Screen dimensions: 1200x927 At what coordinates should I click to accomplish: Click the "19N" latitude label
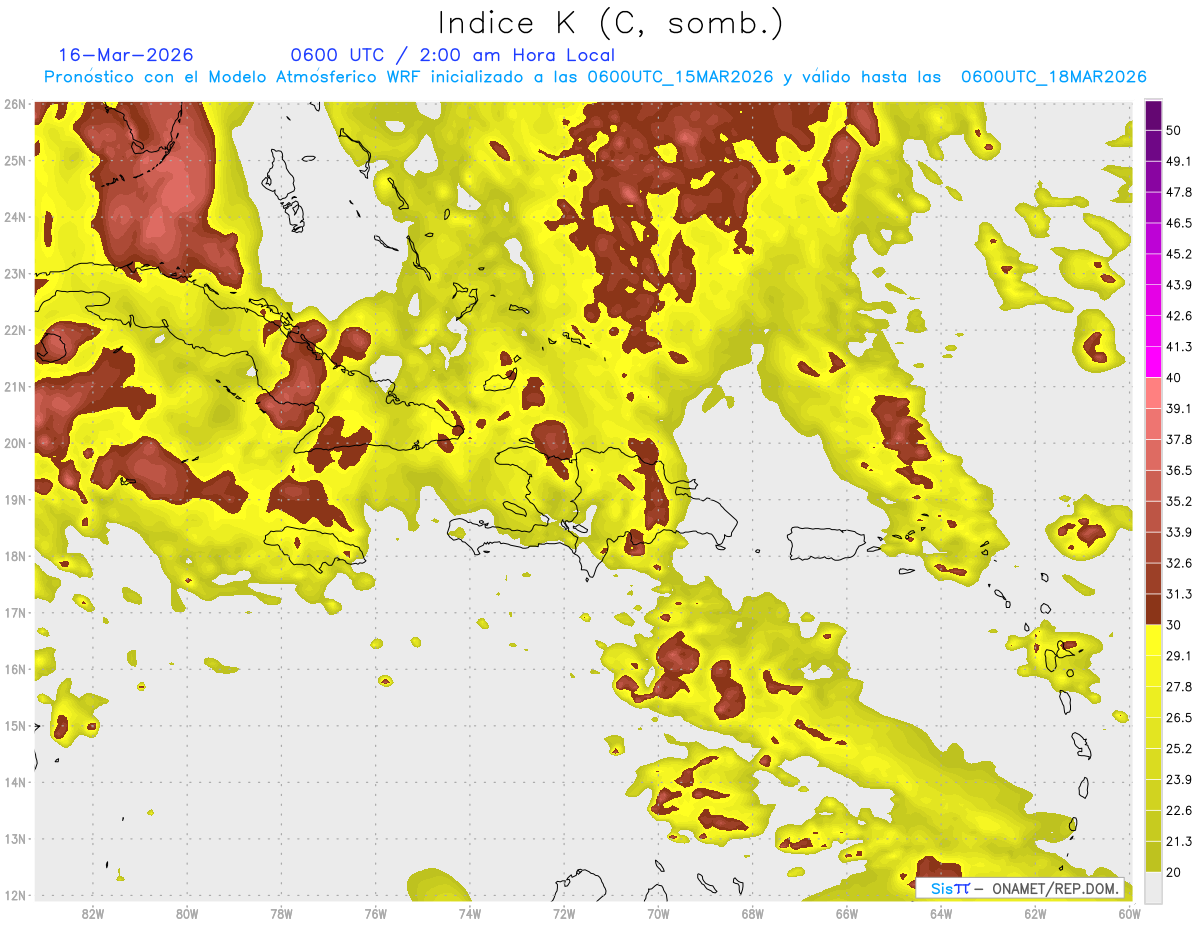14,499
